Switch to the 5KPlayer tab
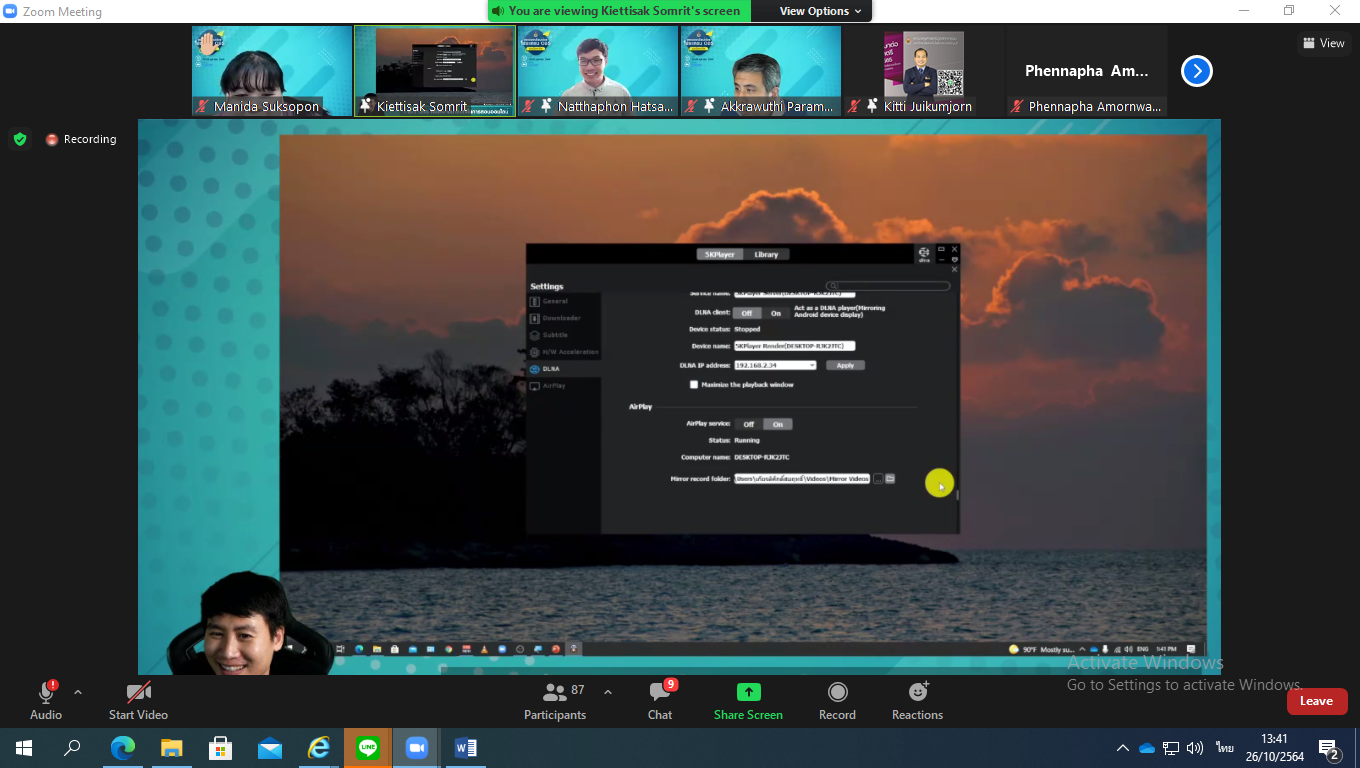The image size is (1360, 768). 720,254
